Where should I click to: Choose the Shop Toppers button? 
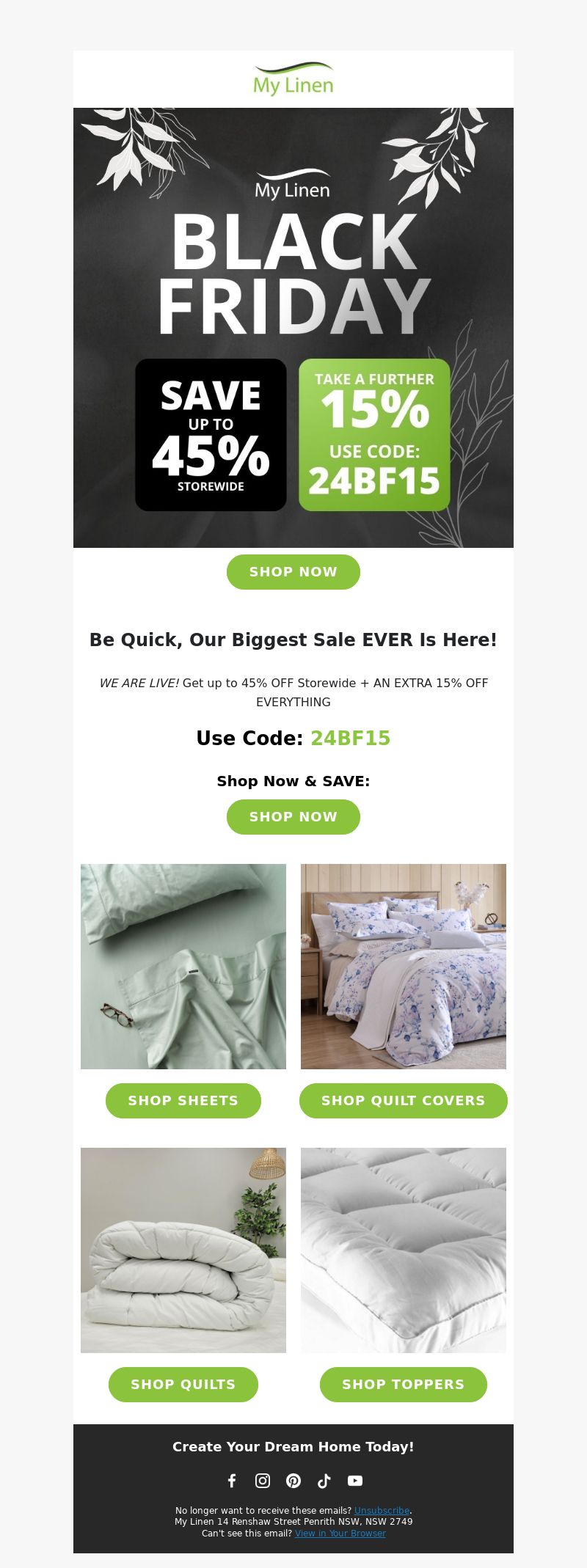pyautogui.click(x=404, y=1385)
